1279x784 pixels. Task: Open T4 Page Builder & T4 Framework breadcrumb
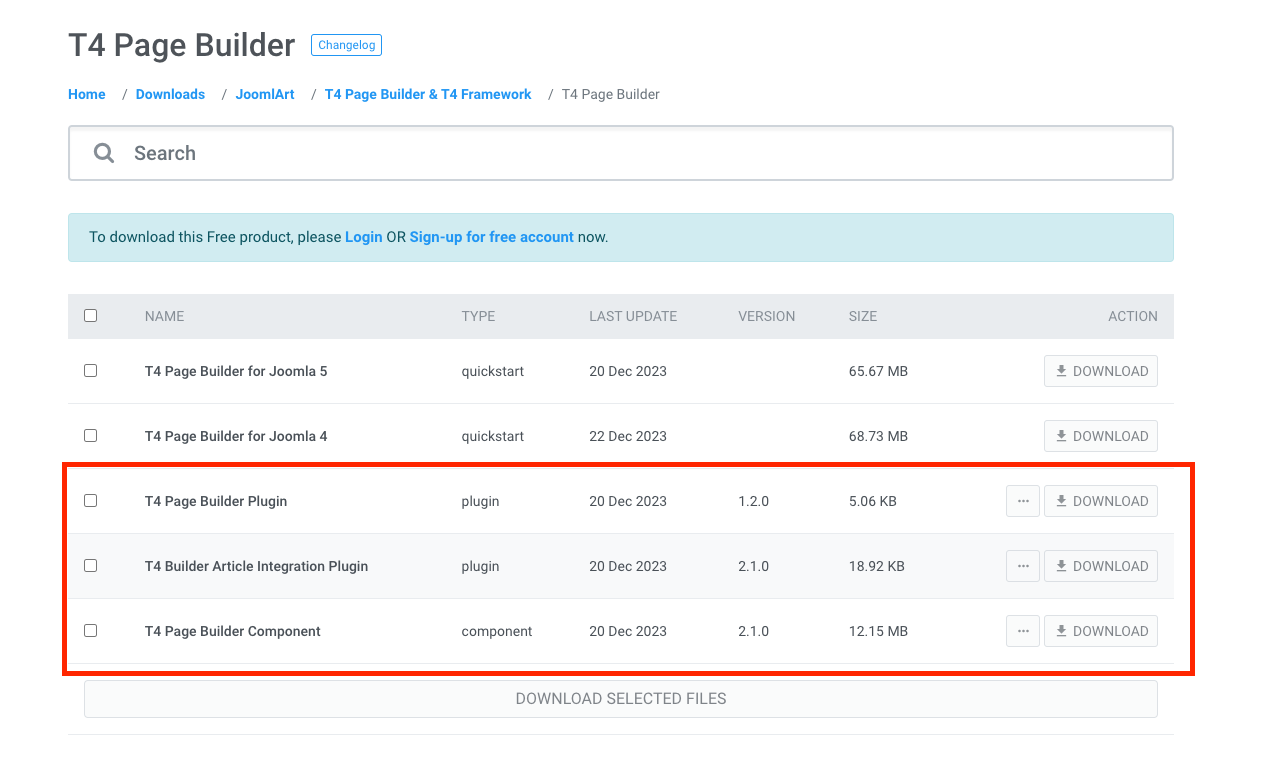coord(428,94)
